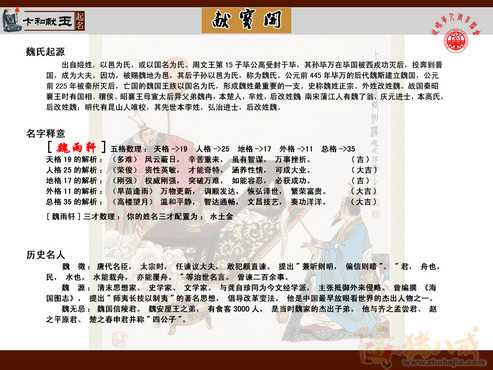Click the 魏 源 name entry
This screenshot has height=370, width=493.
click(x=74, y=288)
